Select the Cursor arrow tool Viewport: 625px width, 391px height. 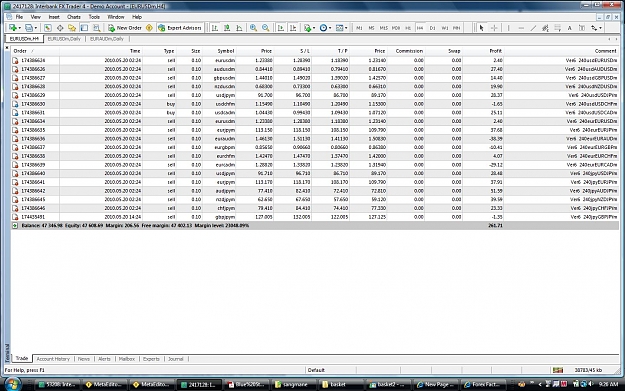(481, 28)
